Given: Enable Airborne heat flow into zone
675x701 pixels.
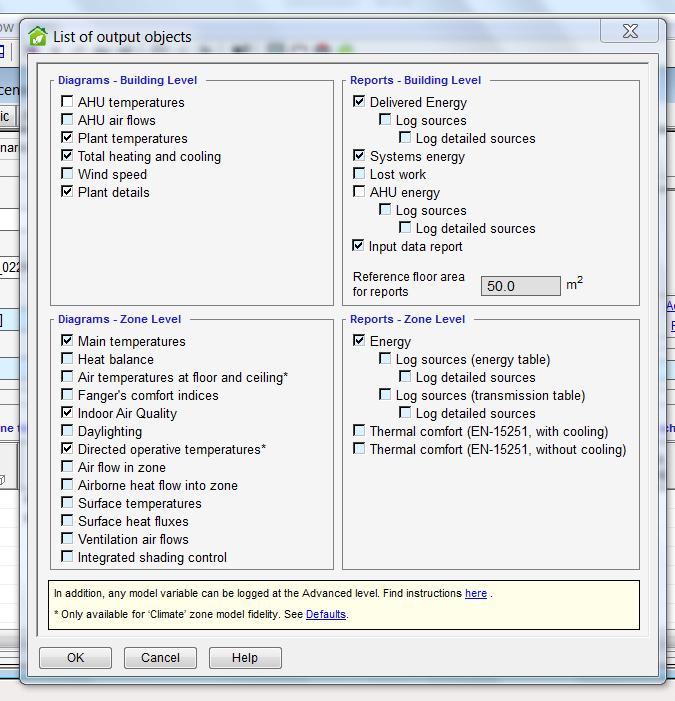Looking at the screenshot, I should point(67,485).
